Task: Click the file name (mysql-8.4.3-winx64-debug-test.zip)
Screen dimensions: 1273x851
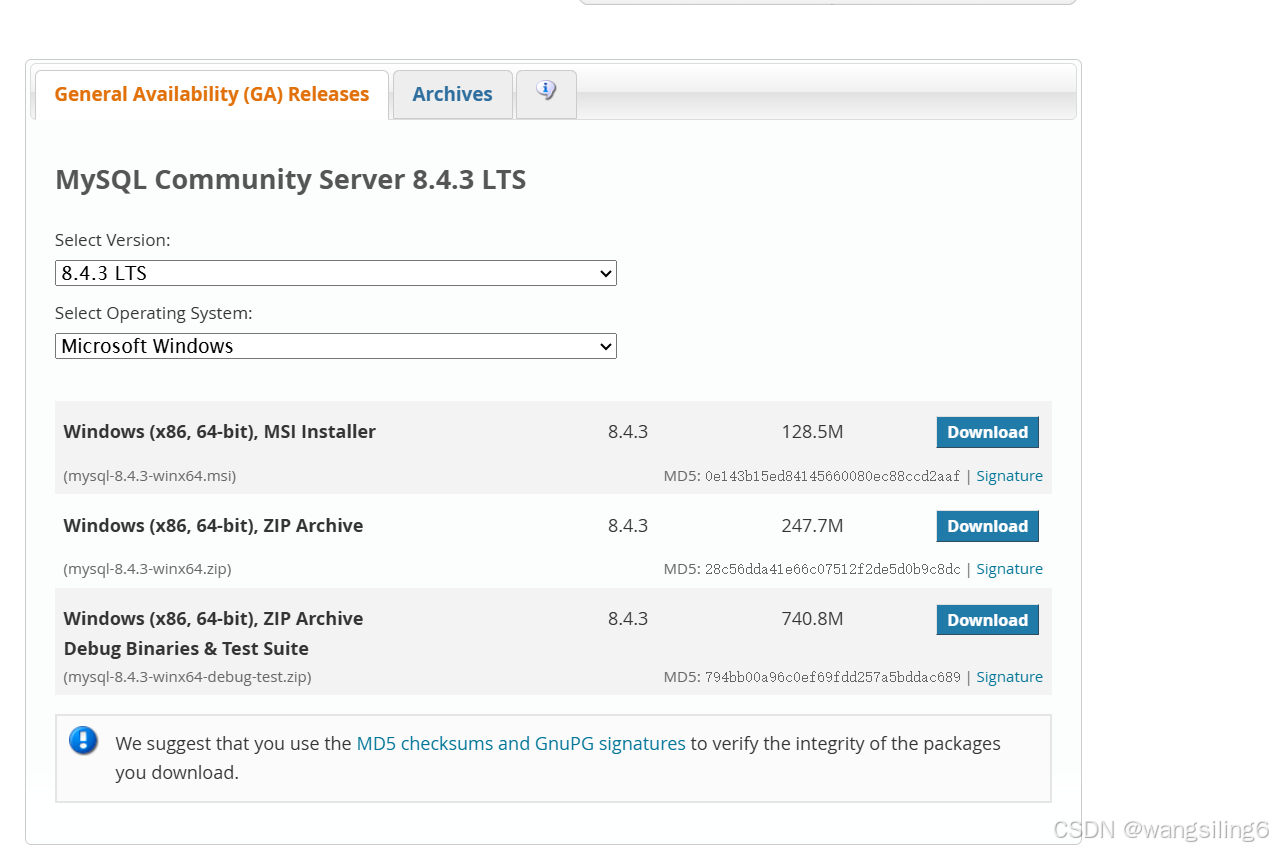Action: pyautogui.click(x=187, y=677)
